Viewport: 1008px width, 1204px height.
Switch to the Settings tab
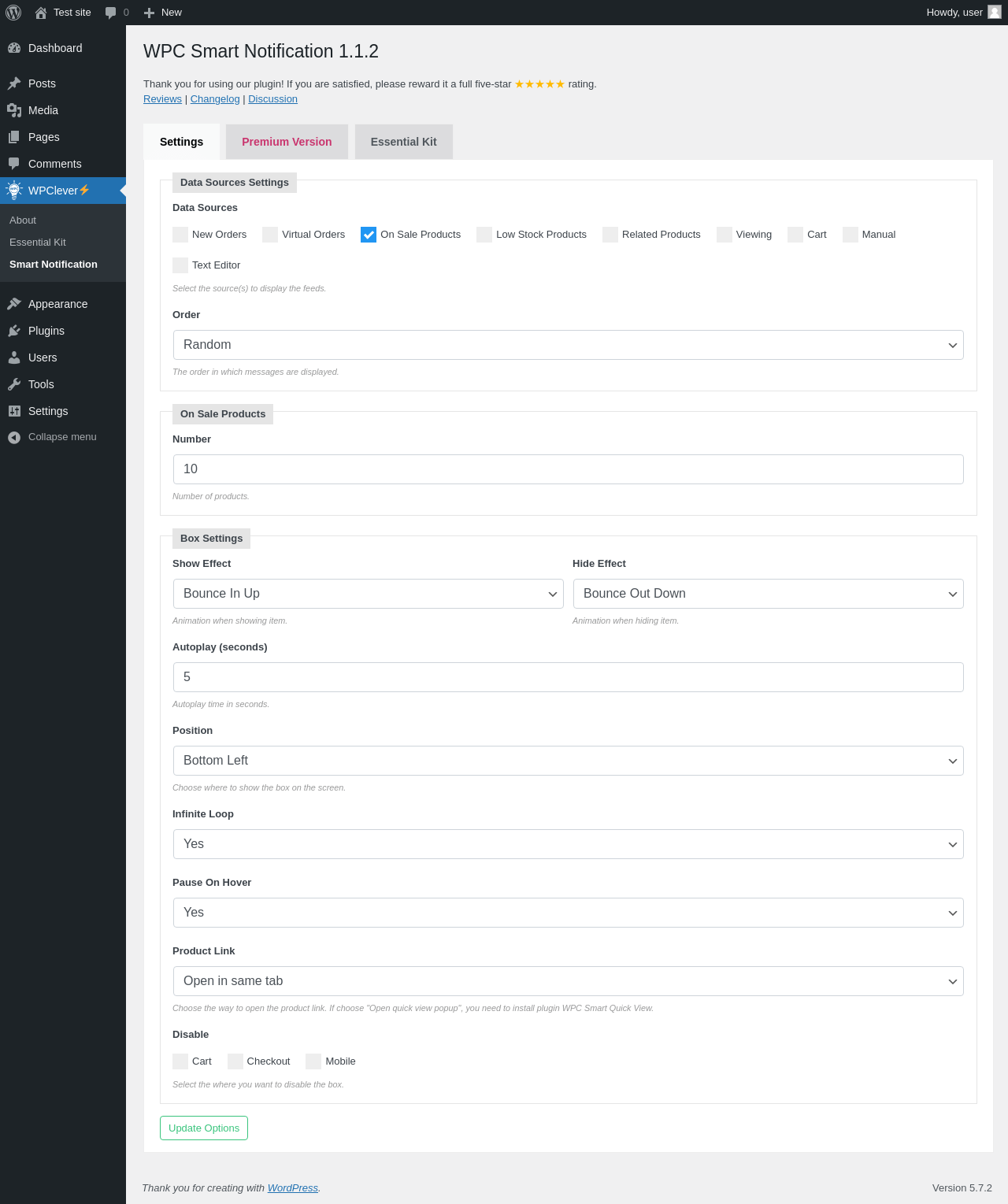click(x=181, y=142)
